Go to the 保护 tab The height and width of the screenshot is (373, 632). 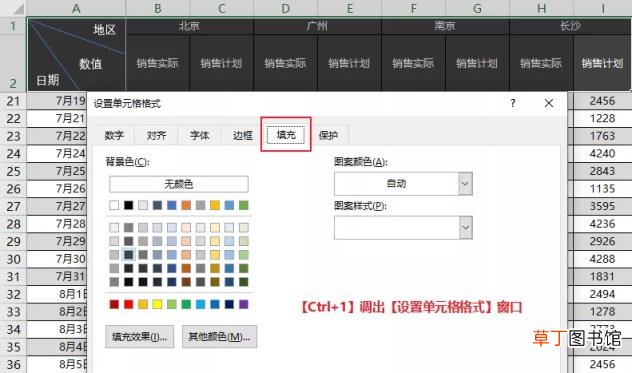[x=328, y=135]
